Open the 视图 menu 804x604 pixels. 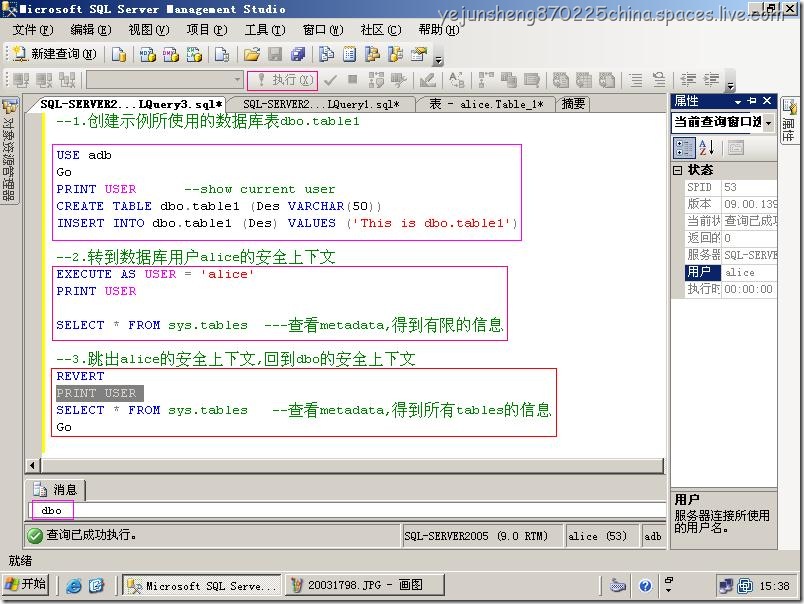click(x=148, y=30)
